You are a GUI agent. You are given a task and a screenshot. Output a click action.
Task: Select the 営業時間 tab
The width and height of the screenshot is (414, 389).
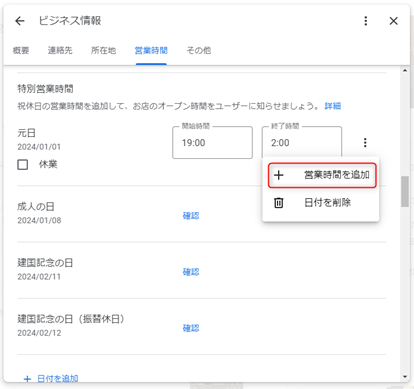click(151, 50)
